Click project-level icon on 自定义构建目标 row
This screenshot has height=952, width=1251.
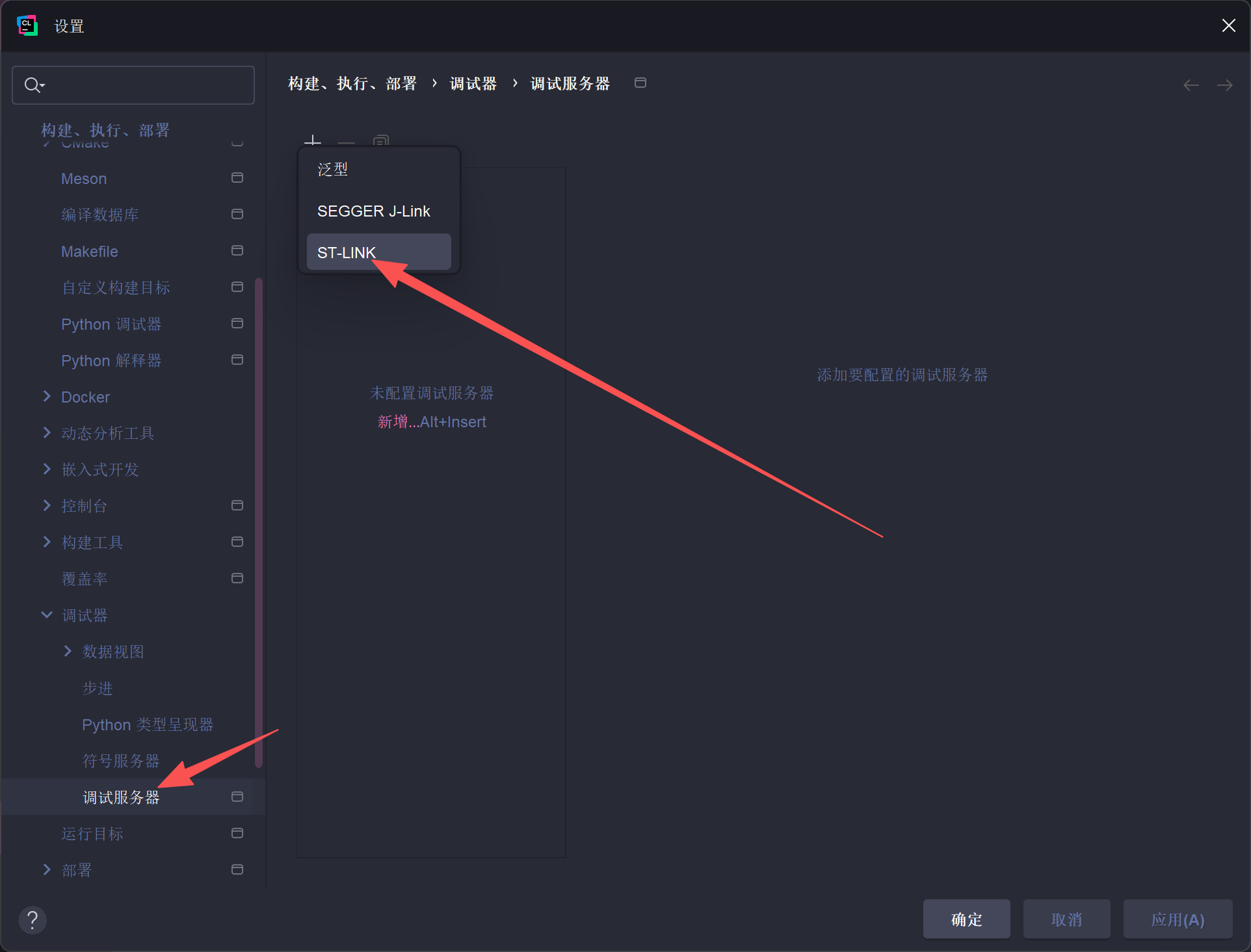point(237,287)
